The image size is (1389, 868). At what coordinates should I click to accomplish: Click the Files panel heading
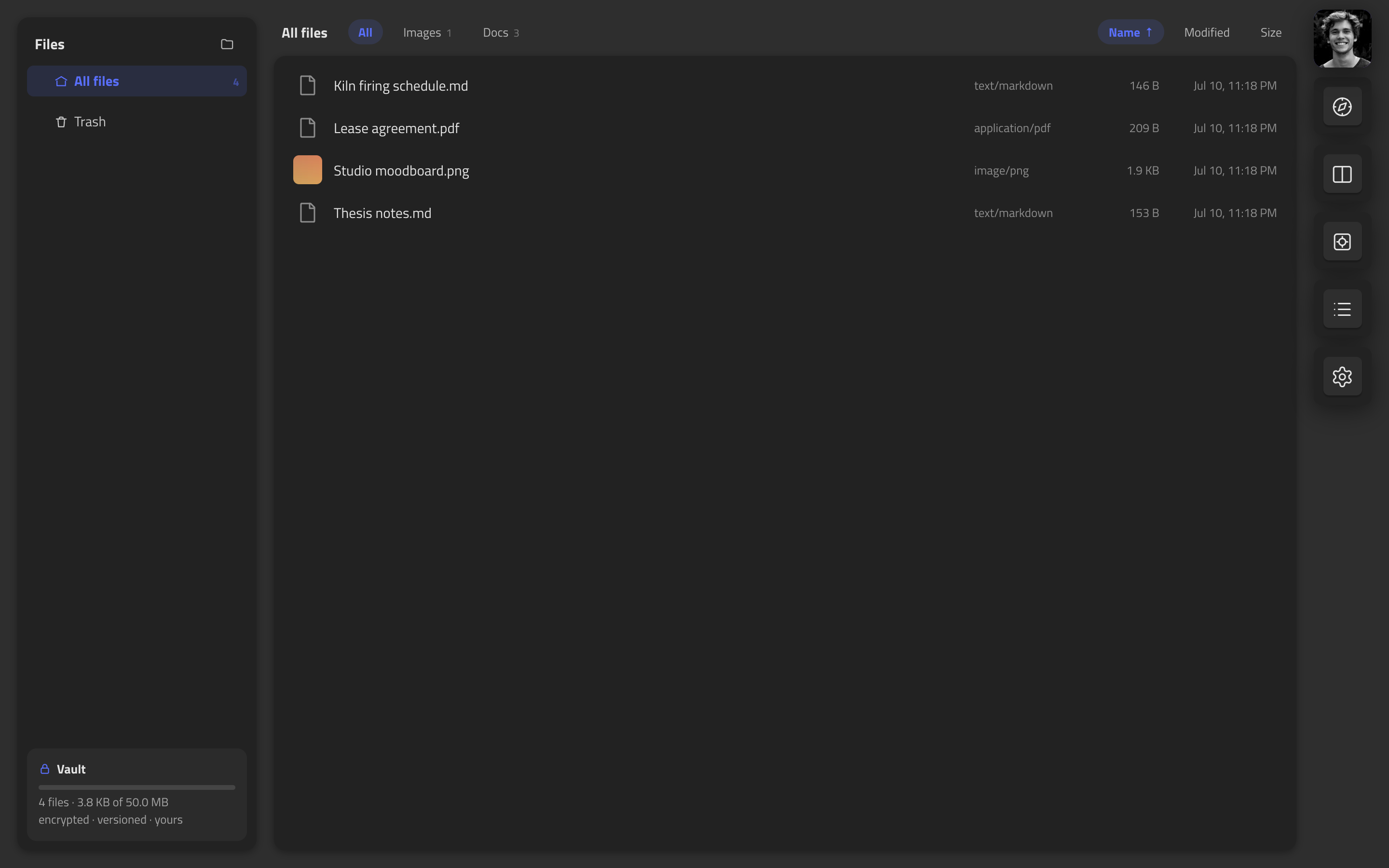click(x=49, y=44)
